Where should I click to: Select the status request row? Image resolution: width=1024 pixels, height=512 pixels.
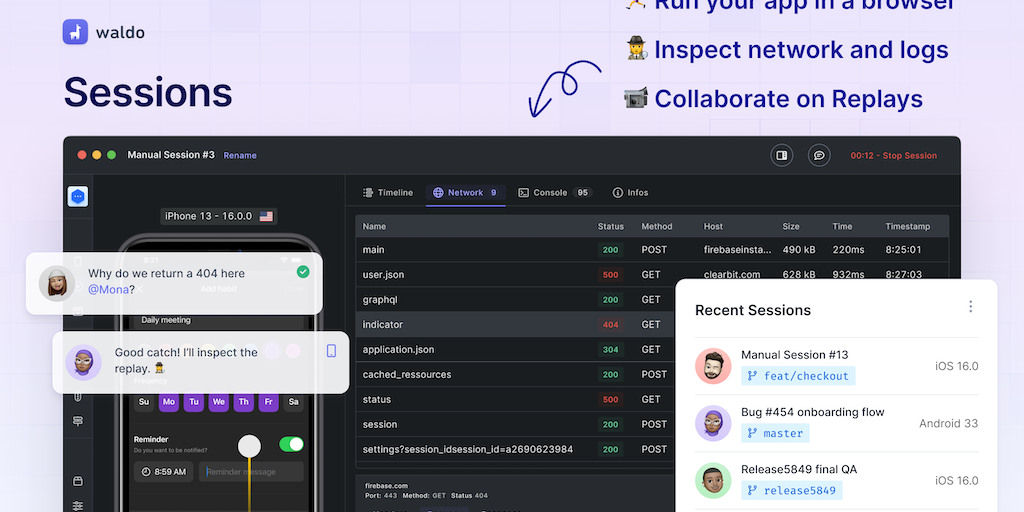tap(516, 399)
